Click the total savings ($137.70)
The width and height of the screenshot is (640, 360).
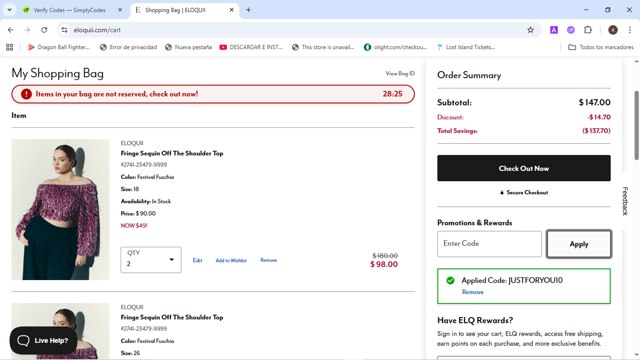point(596,131)
